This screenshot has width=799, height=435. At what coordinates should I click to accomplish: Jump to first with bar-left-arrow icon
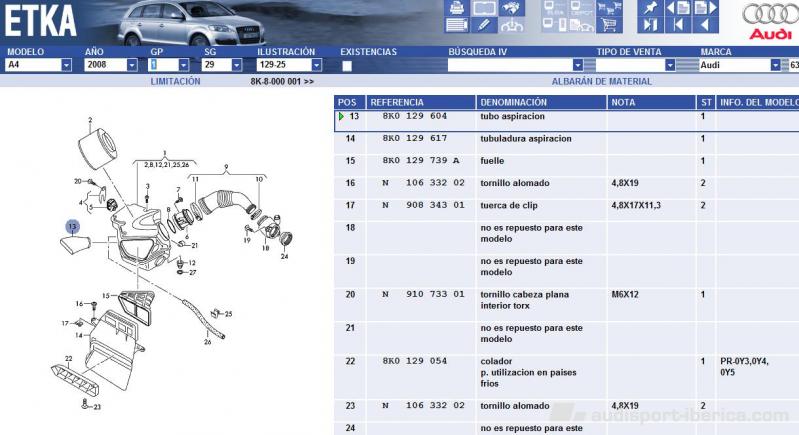(x=678, y=25)
